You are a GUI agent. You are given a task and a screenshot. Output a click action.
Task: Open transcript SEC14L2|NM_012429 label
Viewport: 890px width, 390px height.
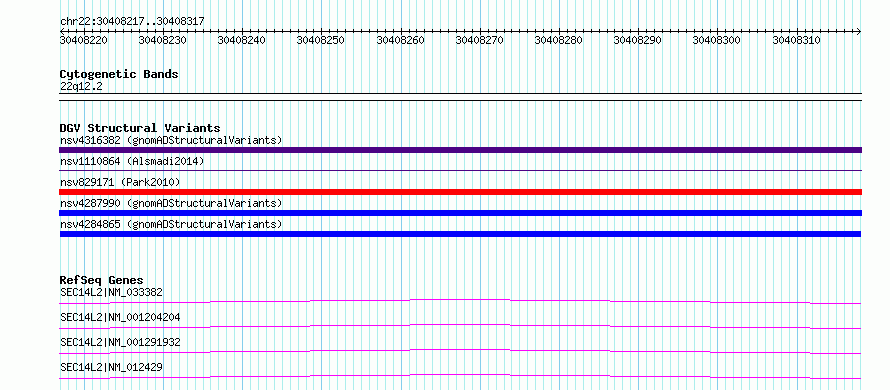tap(111, 367)
